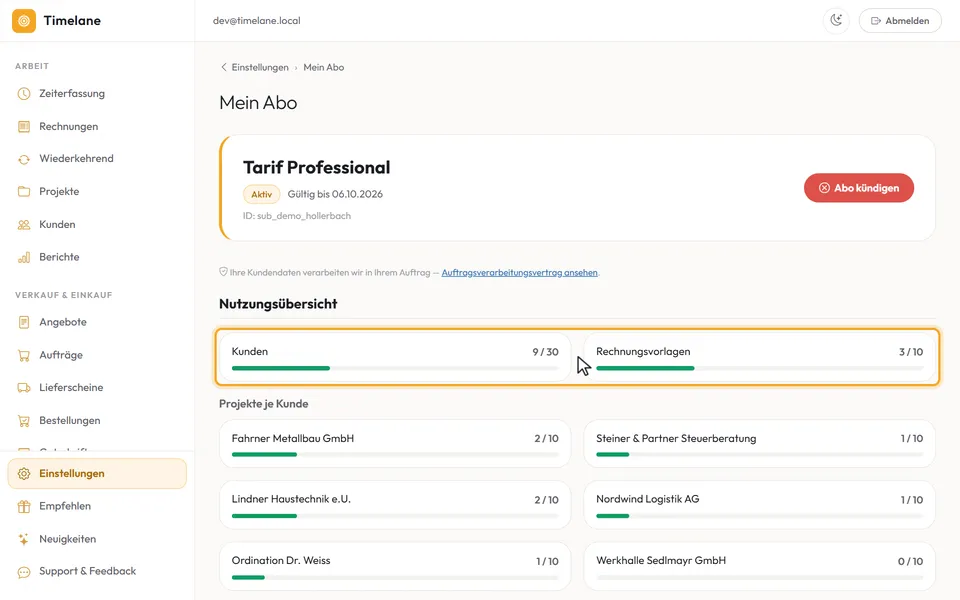Click the Rechnungsvorlagen usage progress bar

pos(759,368)
